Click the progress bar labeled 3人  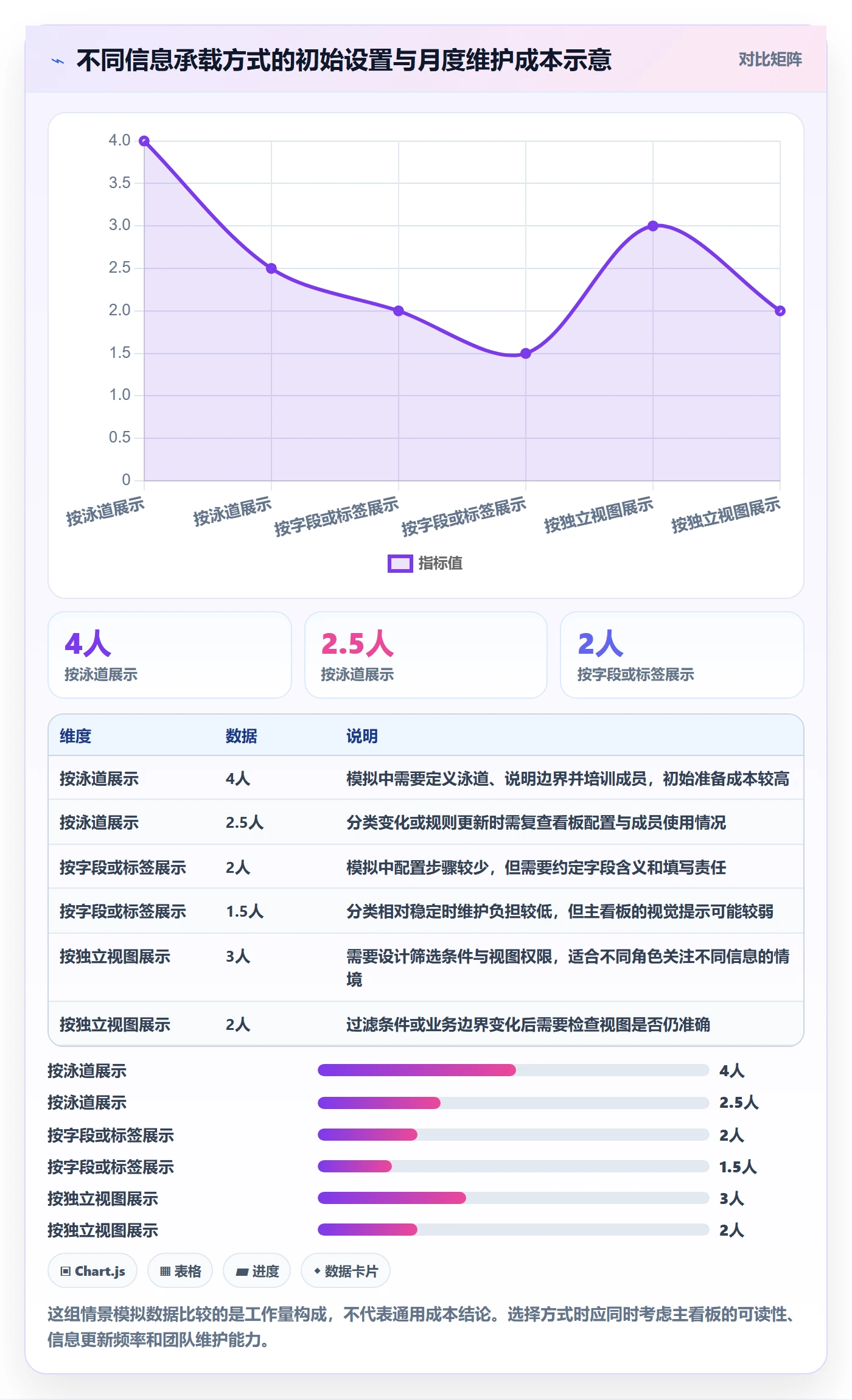(514, 1198)
